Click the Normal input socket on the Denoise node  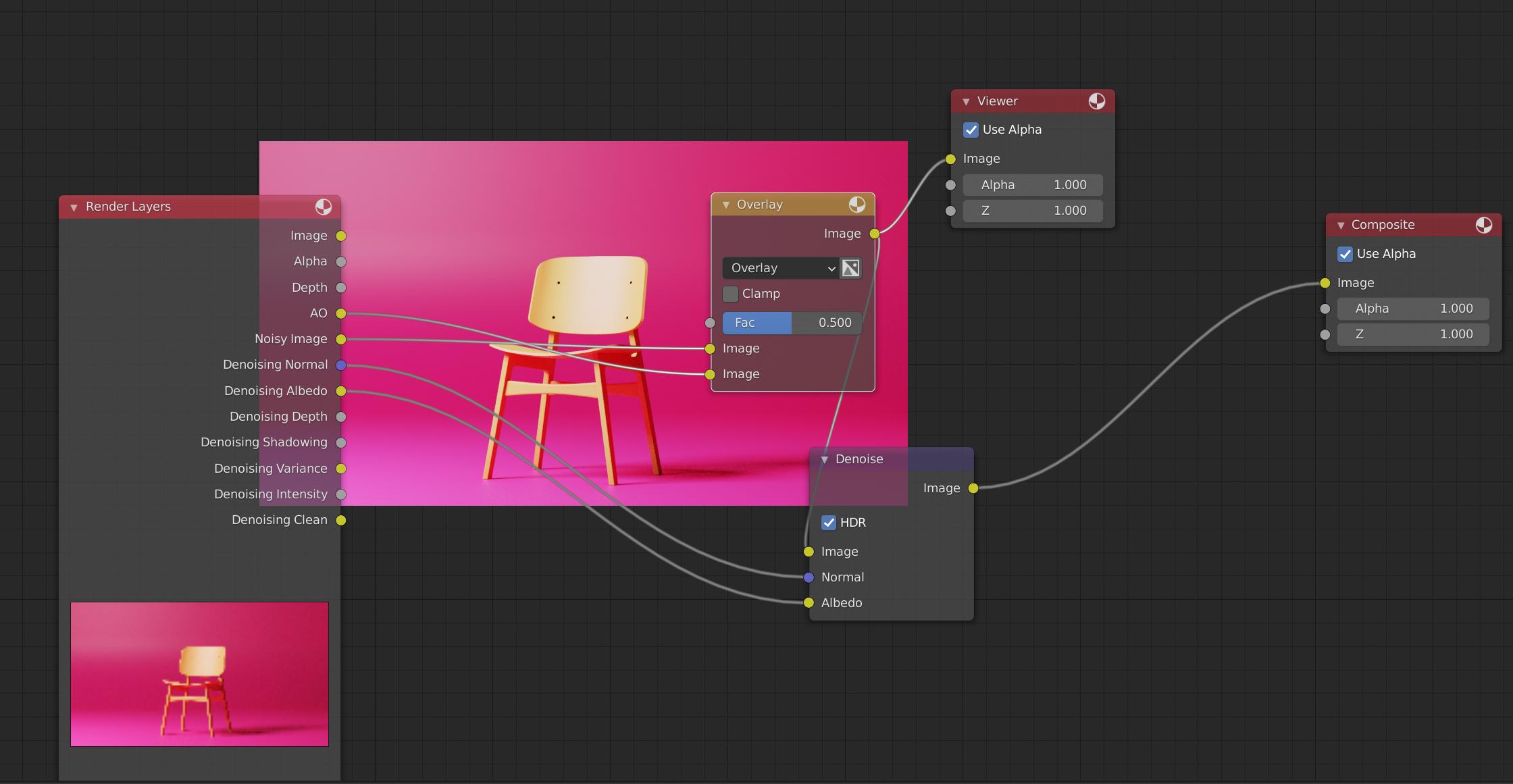click(808, 577)
